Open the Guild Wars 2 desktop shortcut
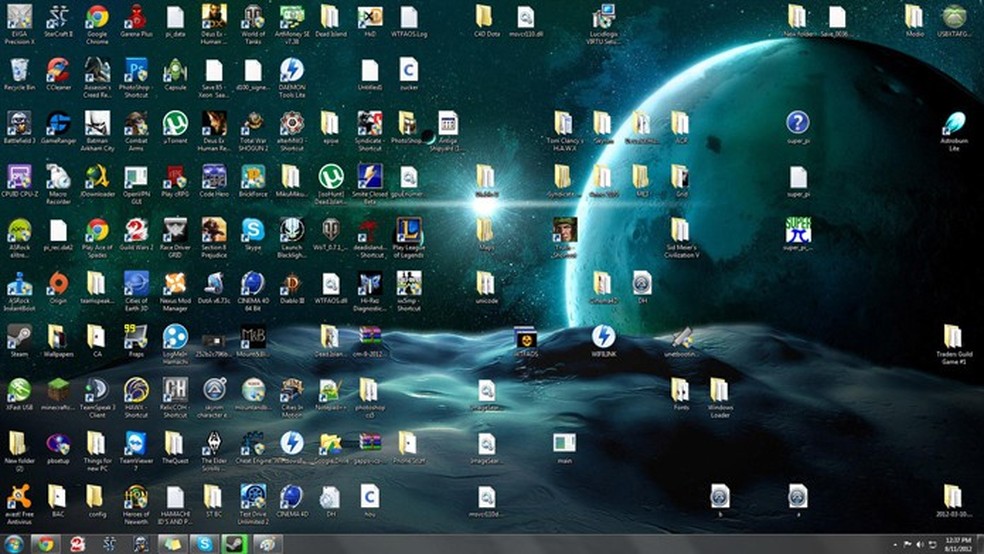Image resolution: width=984 pixels, height=554 pixels. [x=136, y=231]
